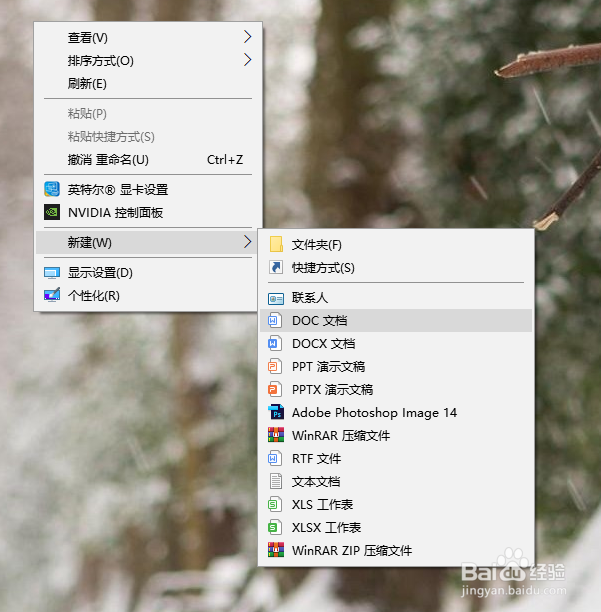
Task: Create a new PPTX 演示文稿
Action: (396, 390)
